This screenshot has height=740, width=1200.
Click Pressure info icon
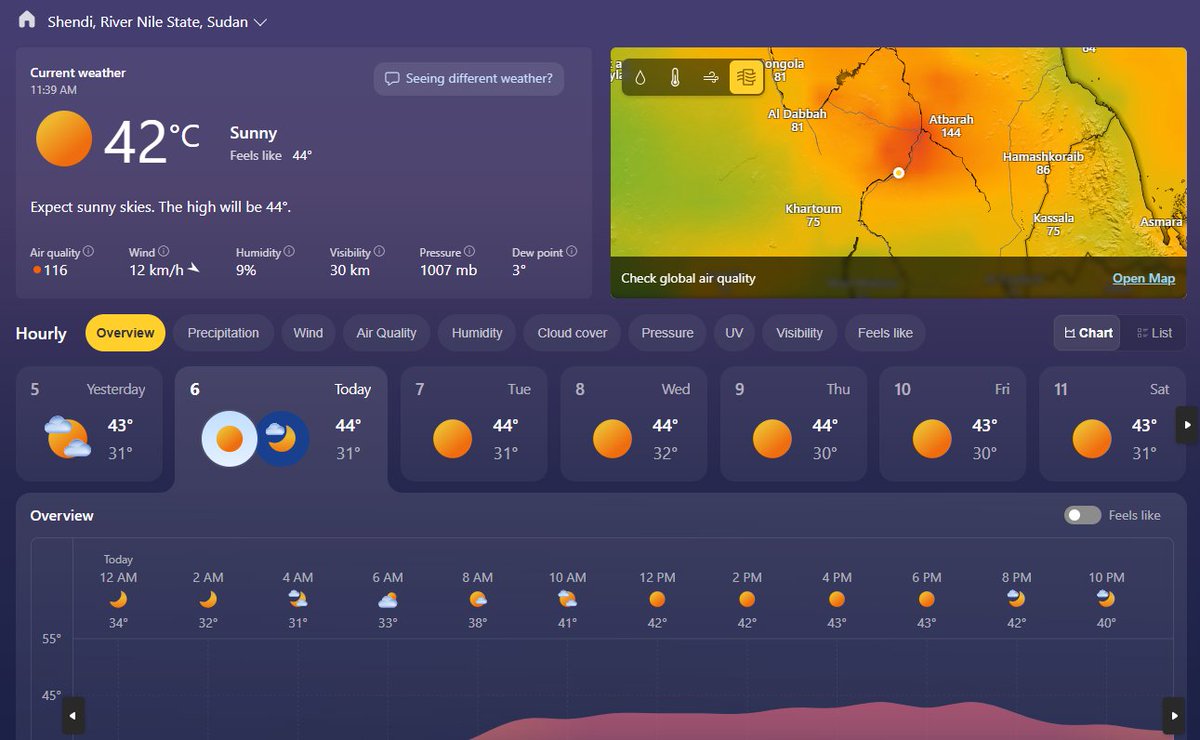pyautogui.click(x=469, y=252)
